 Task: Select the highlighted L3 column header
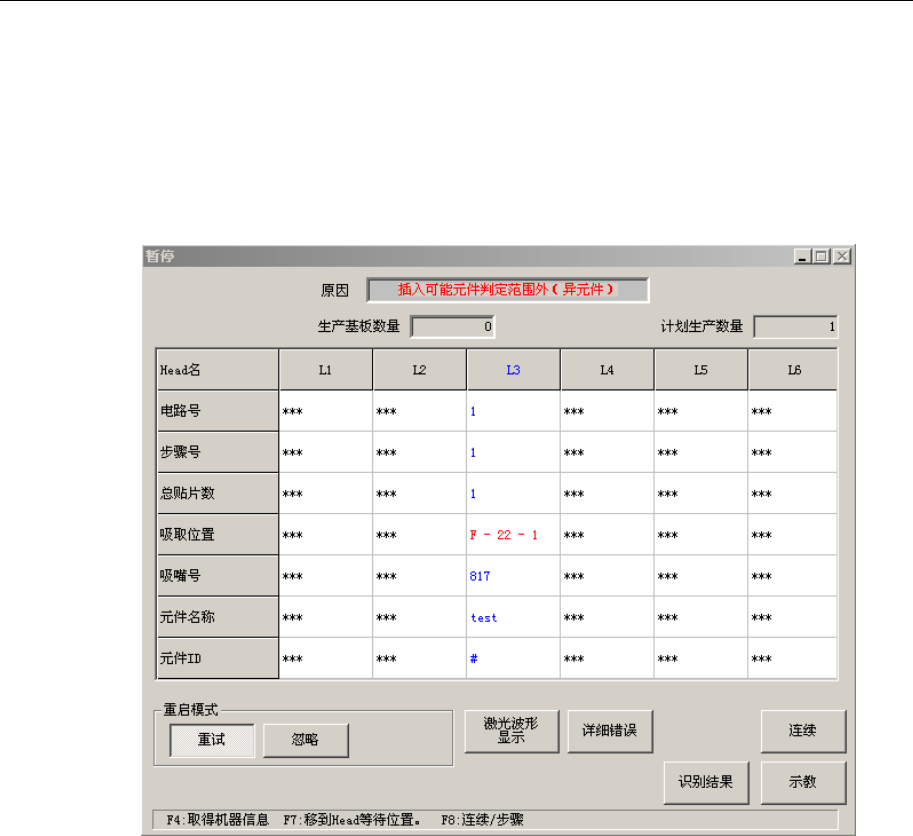click(513, 370)
